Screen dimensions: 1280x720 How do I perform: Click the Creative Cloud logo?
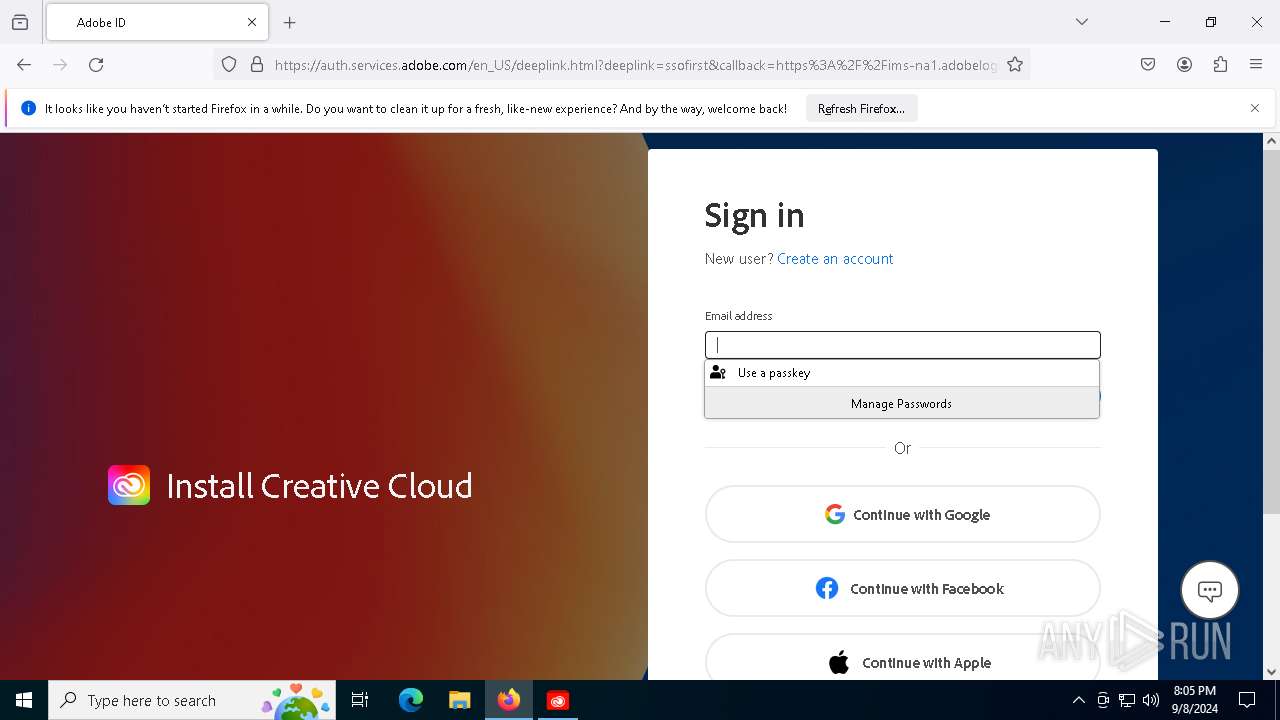coord(129,485)
